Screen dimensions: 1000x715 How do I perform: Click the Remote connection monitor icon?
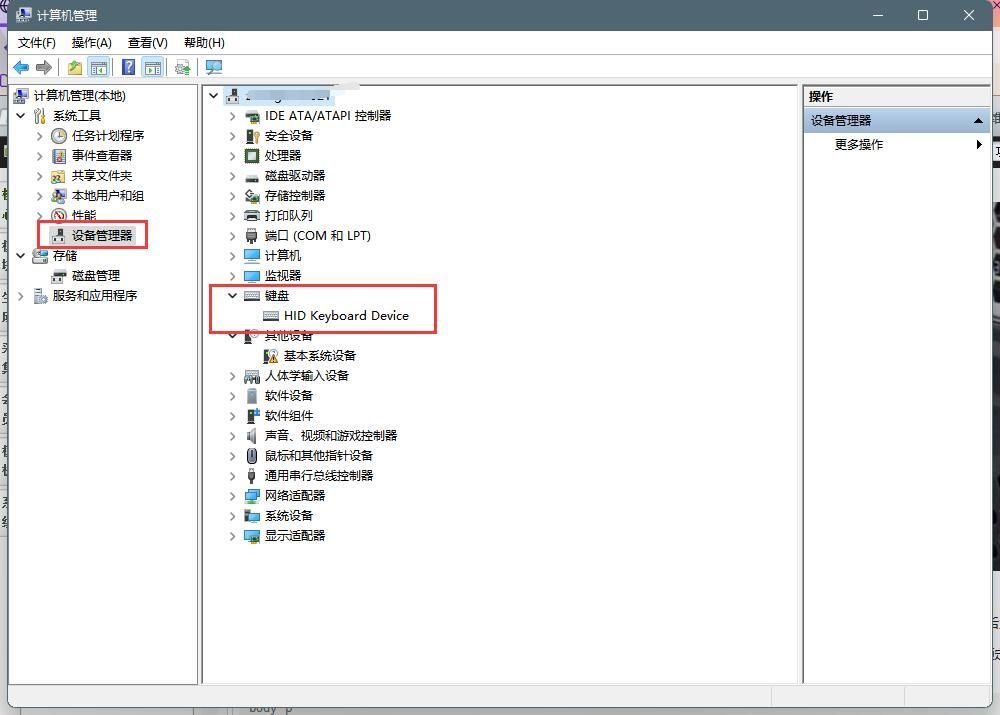[213, 66]
